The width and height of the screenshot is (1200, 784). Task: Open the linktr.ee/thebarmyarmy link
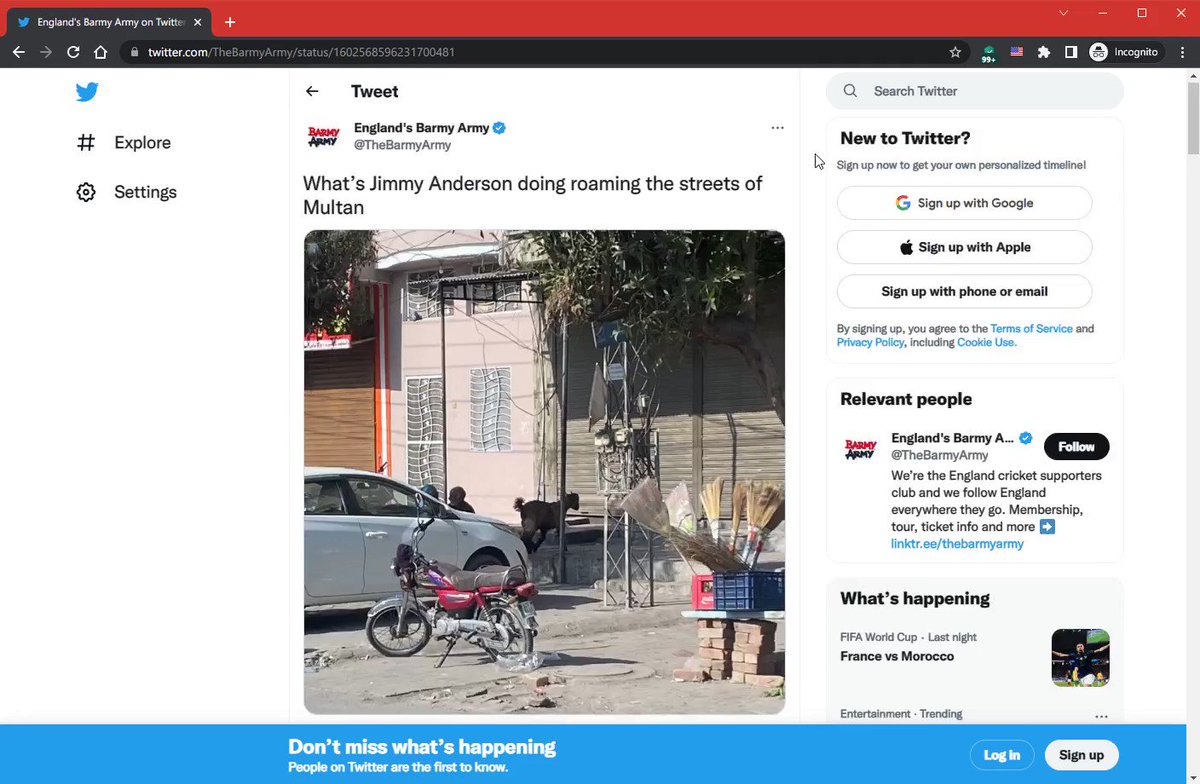point(957,544)
